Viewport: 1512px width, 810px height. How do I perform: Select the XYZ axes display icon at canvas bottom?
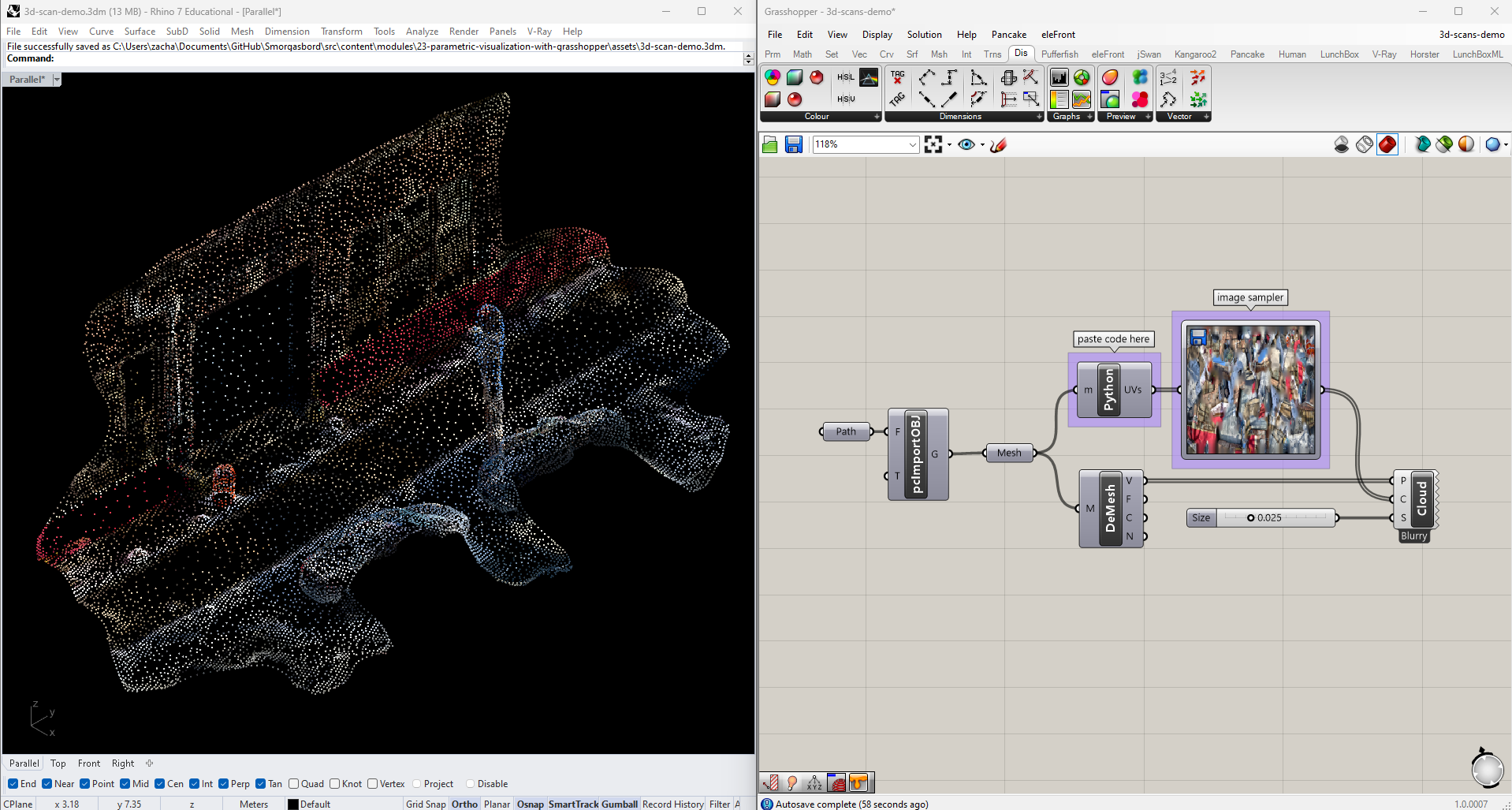[814, 782]
